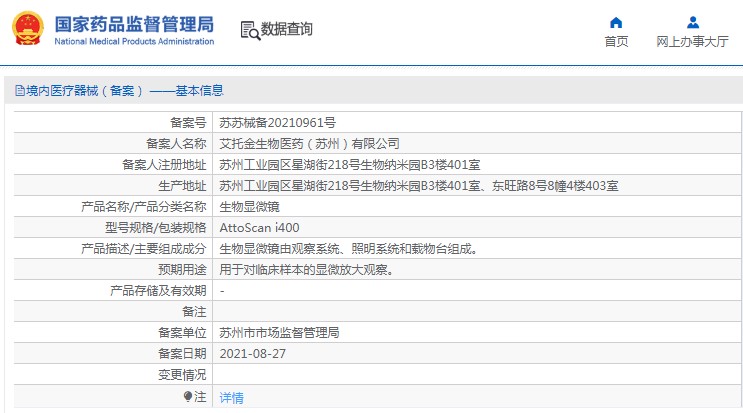Viewport: 743px width, 413px height.
Task: Select filing unit 苏州市市场监督管理局
Action: pos(279,332)
